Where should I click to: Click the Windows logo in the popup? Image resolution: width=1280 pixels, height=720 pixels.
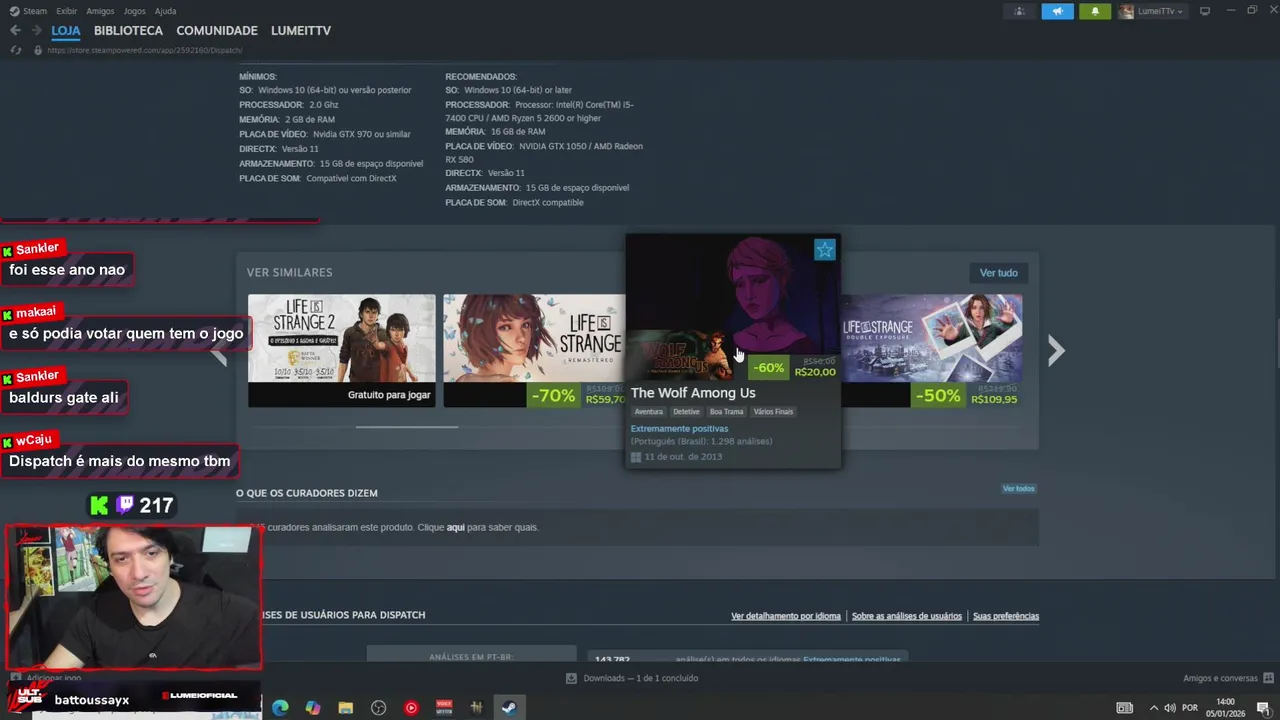[635, 457]
